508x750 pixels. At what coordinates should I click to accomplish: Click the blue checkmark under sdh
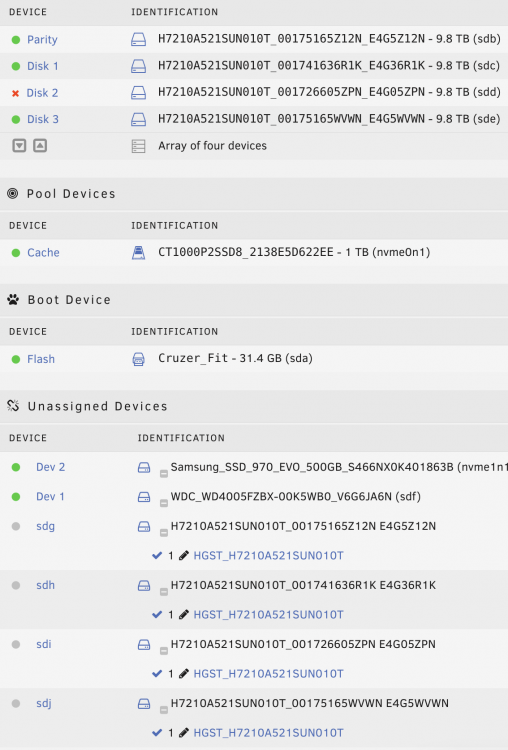[x=157, y=615]
